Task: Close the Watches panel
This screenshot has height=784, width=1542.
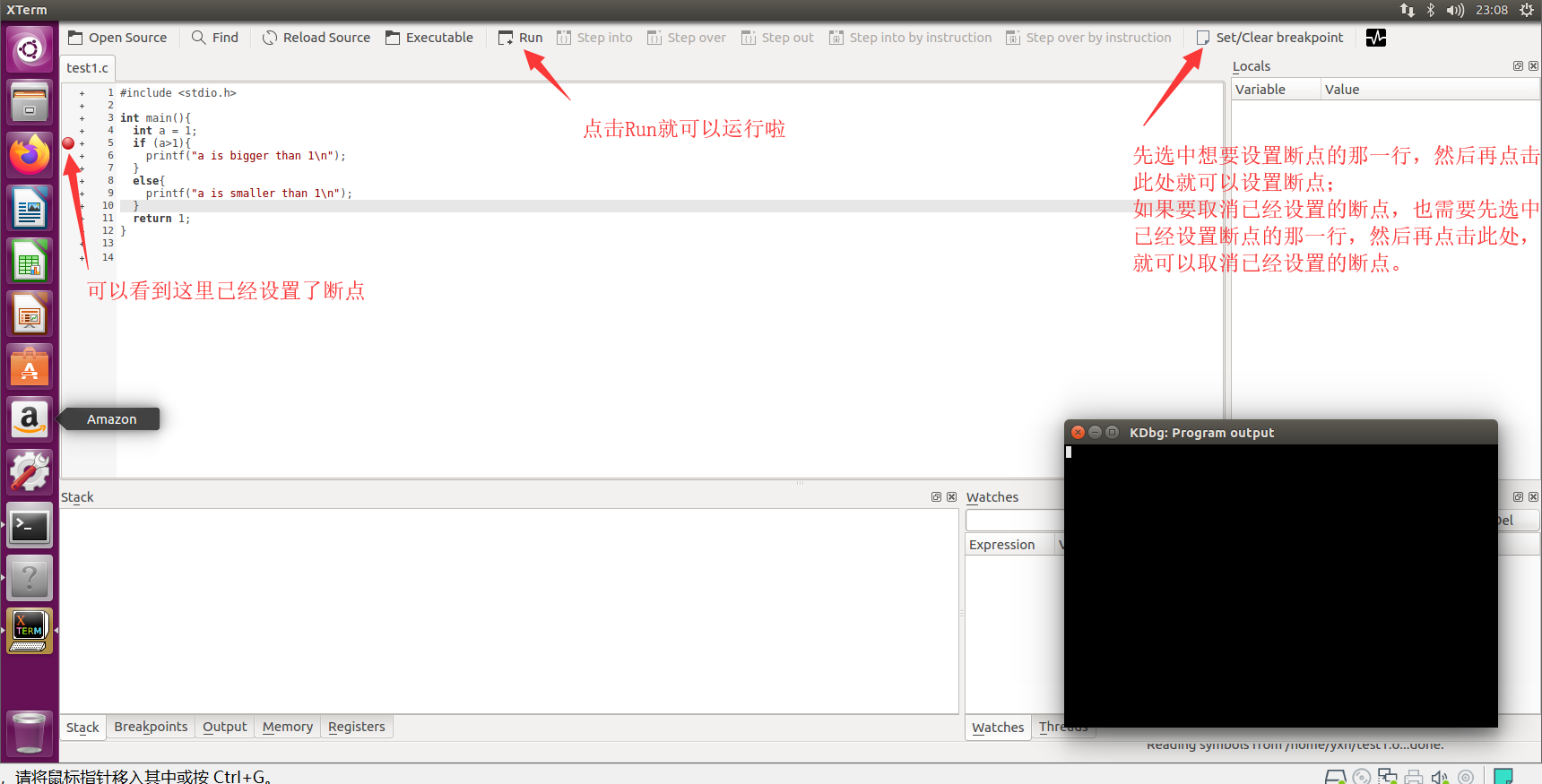Action: coord(1533,496)
